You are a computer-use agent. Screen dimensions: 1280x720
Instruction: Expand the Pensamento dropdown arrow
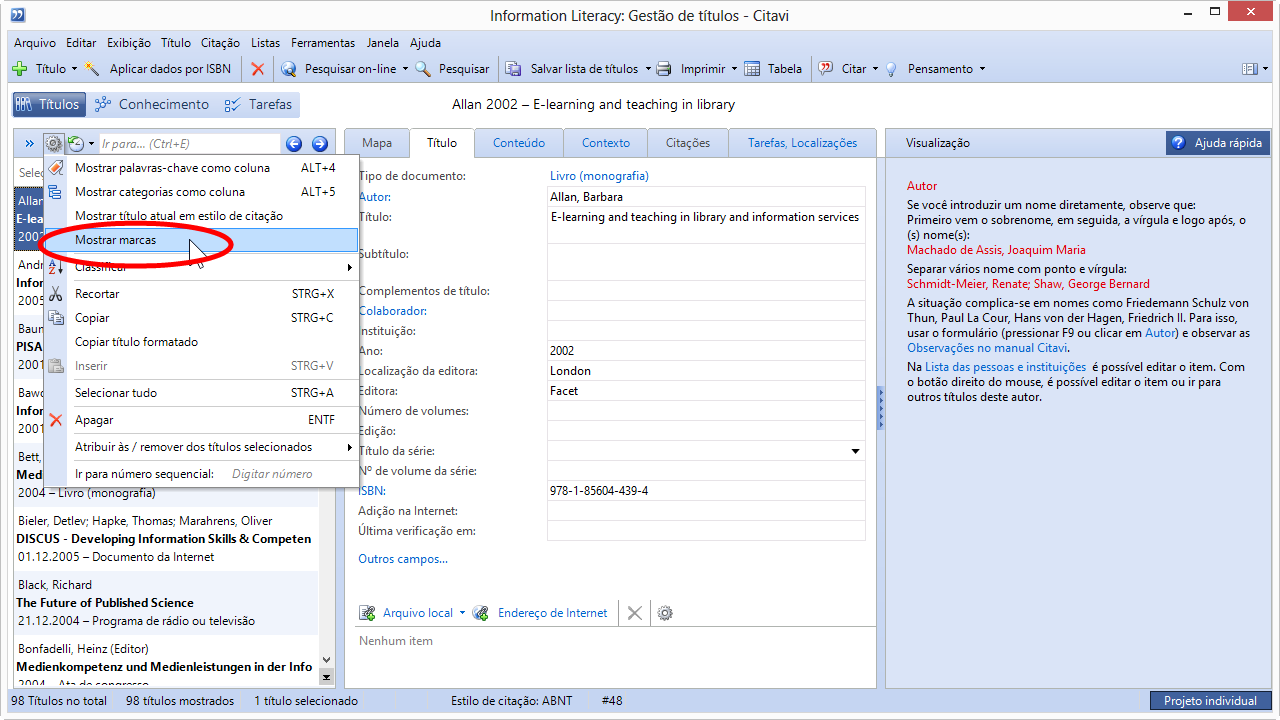982,69
